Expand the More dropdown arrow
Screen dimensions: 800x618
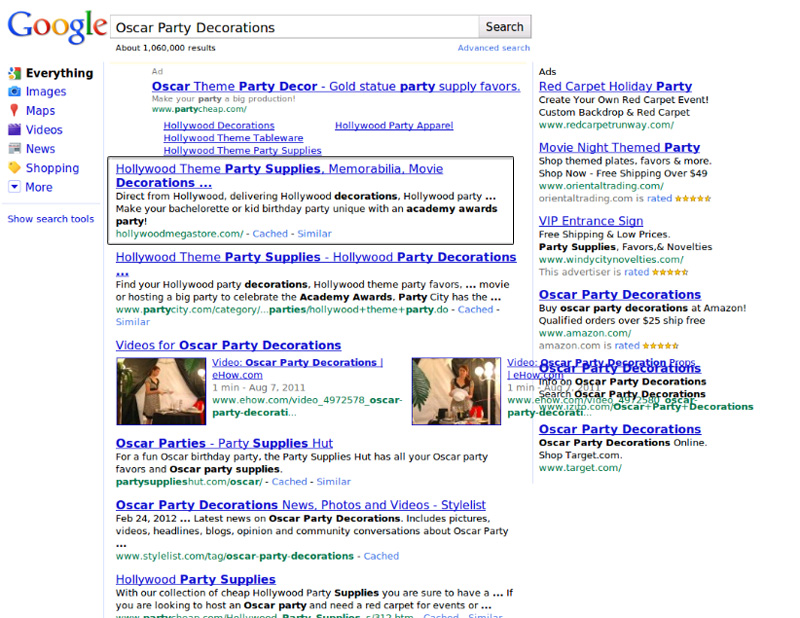tap(15, 187)
